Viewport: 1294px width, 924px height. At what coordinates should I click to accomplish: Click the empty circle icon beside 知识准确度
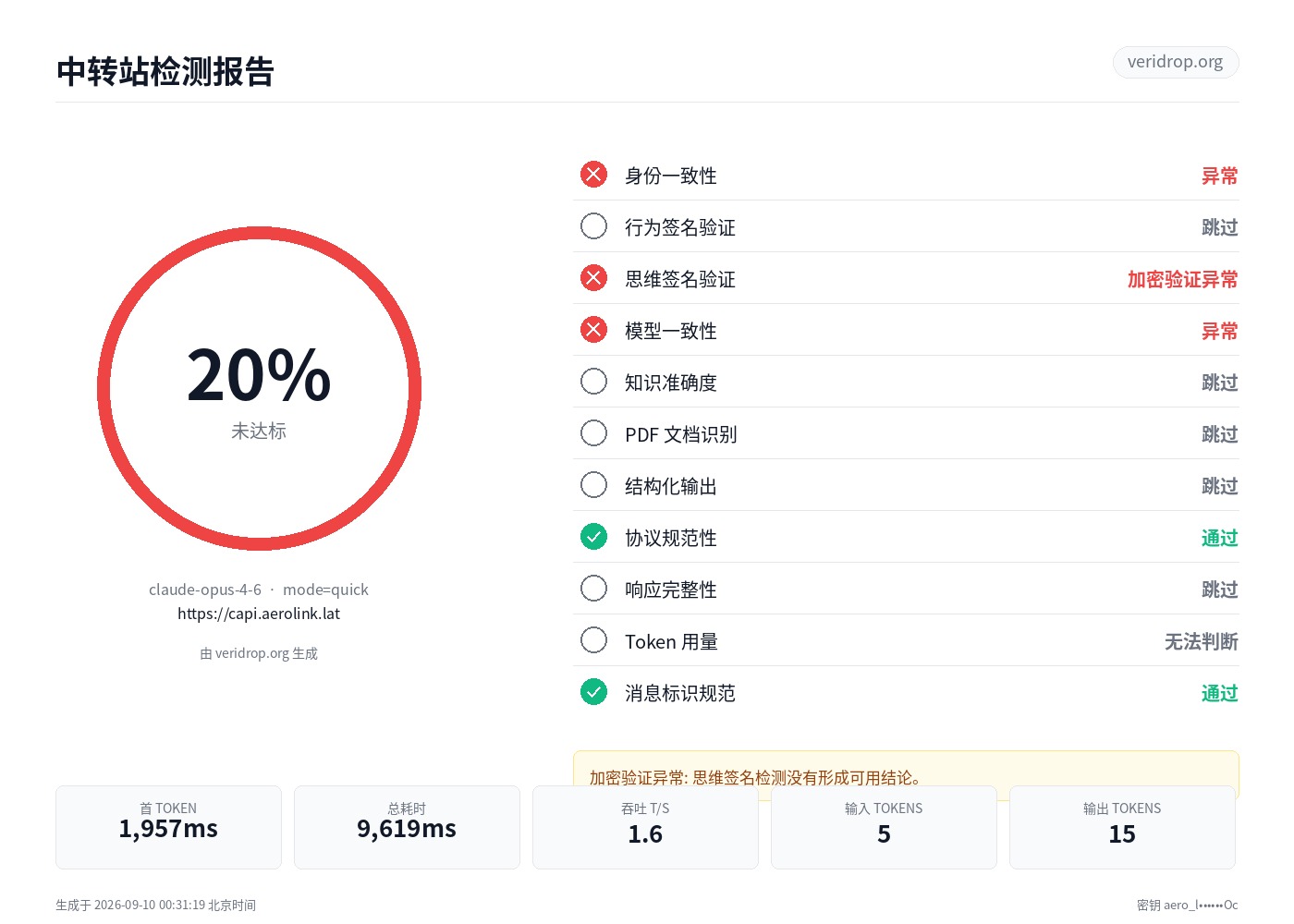coord(593,382)
